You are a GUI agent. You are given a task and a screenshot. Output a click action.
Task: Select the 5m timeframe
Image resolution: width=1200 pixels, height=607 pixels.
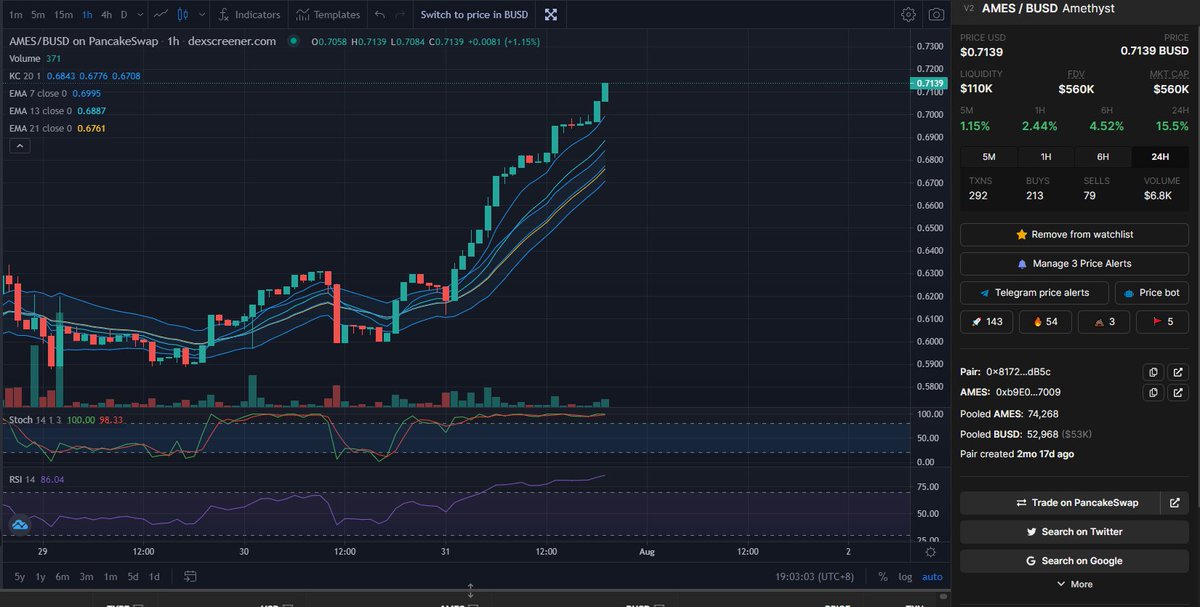(x=38, y=15)
